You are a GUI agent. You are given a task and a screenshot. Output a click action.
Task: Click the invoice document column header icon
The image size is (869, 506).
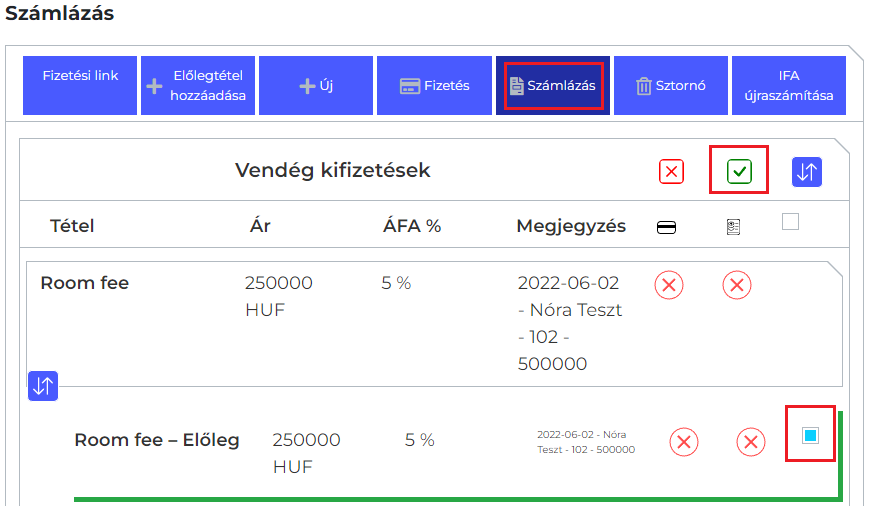pos(734,227)
